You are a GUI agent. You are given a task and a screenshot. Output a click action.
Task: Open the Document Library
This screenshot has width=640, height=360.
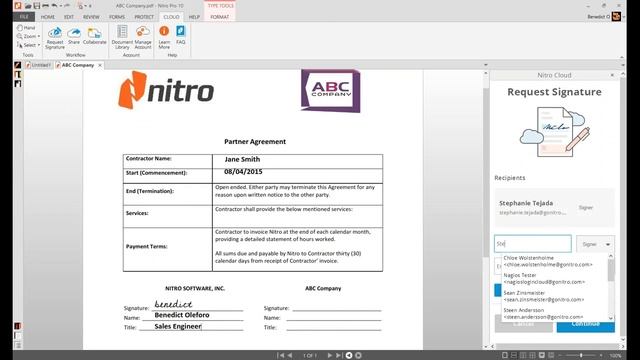(x=122, y=38)
